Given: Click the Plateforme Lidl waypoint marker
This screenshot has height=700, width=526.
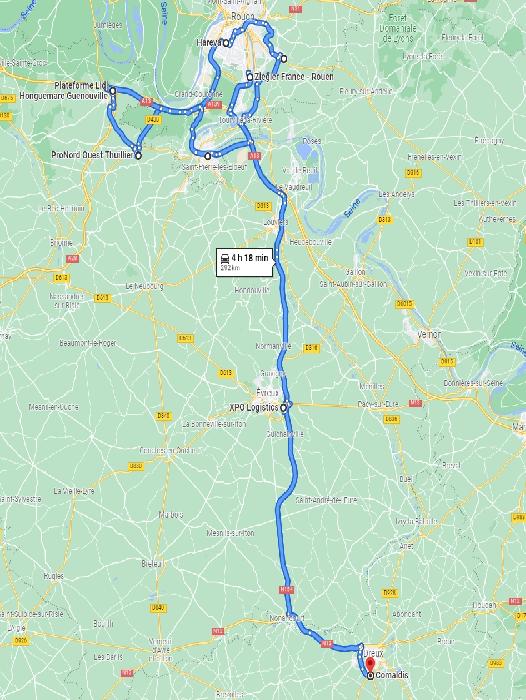Looking at the screenshot, I should tap(113, 91).
